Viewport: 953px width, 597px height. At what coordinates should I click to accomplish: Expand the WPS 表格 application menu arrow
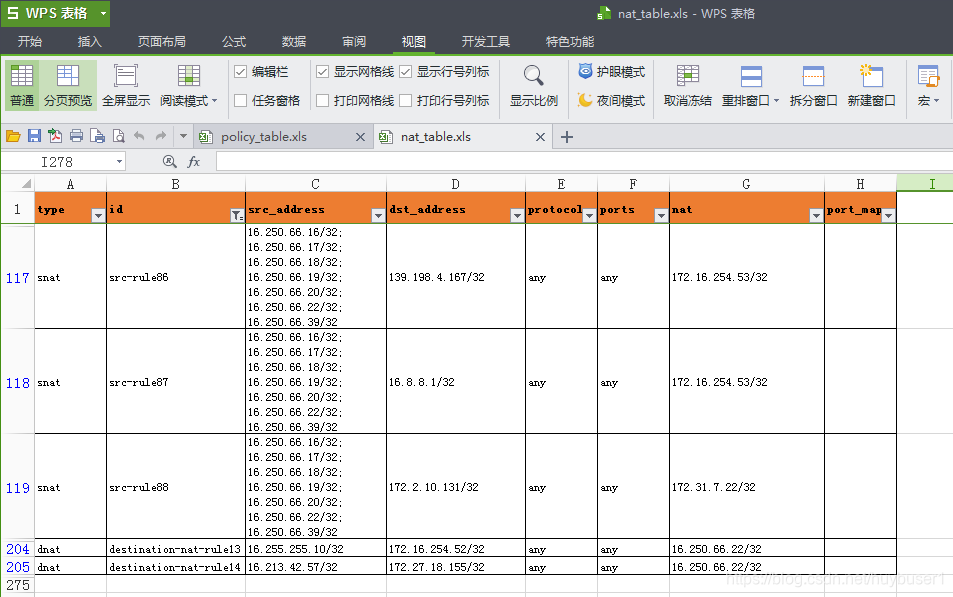103,13
